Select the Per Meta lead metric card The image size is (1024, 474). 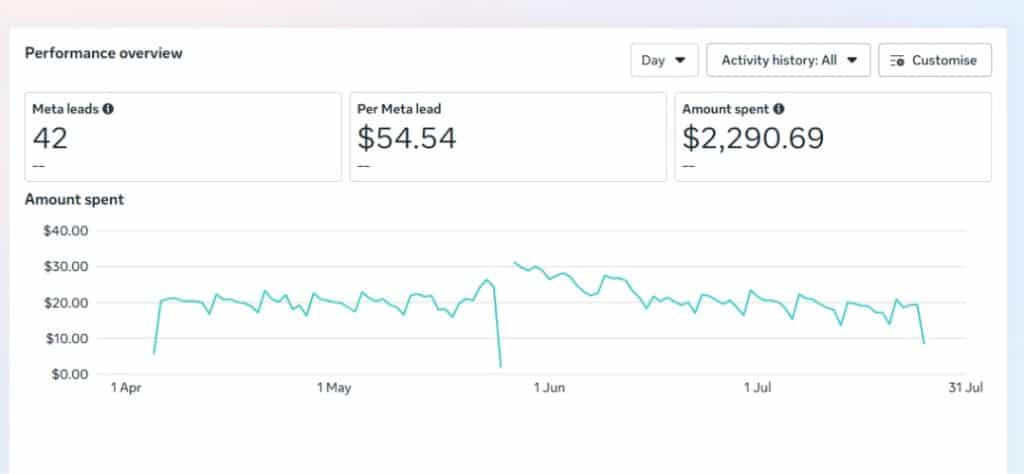[507, 136]
